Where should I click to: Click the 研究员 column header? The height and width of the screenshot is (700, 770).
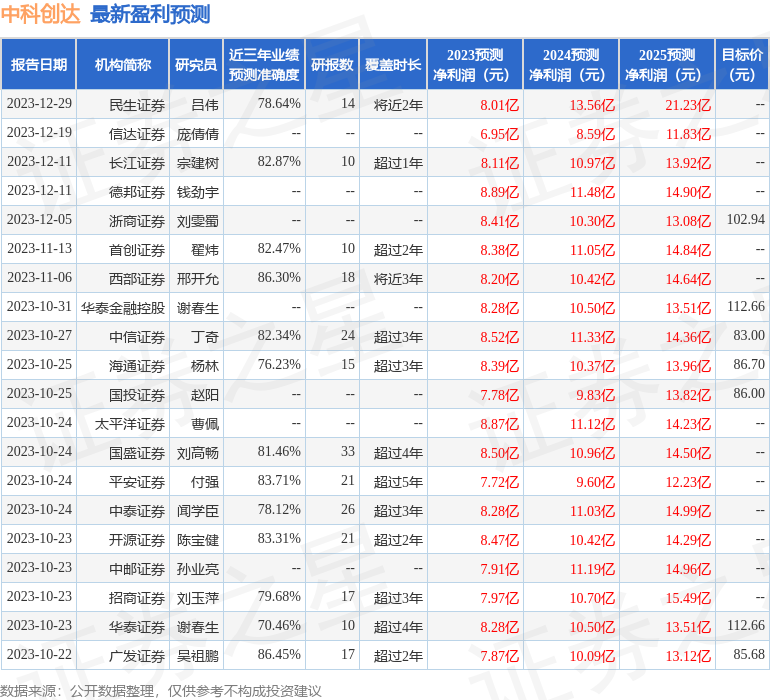point(196,64)
